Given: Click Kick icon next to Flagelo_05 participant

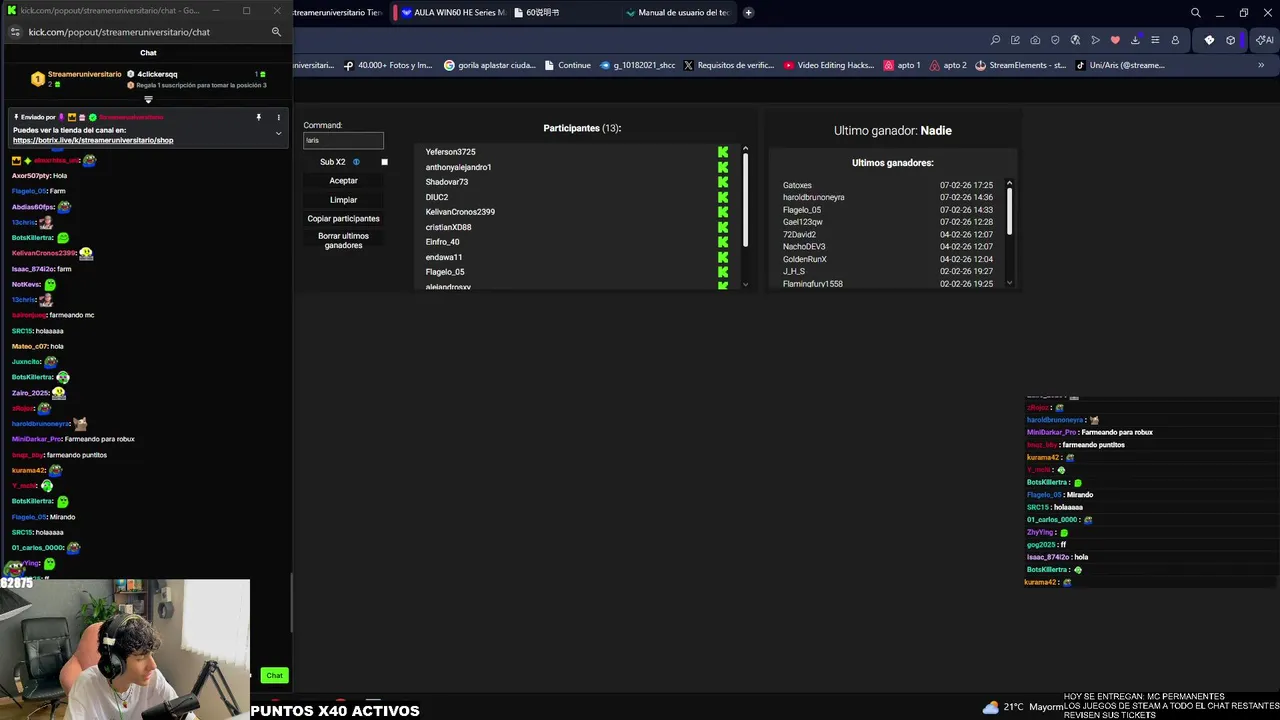Looking at the screenshot, I should pos(723,272).
